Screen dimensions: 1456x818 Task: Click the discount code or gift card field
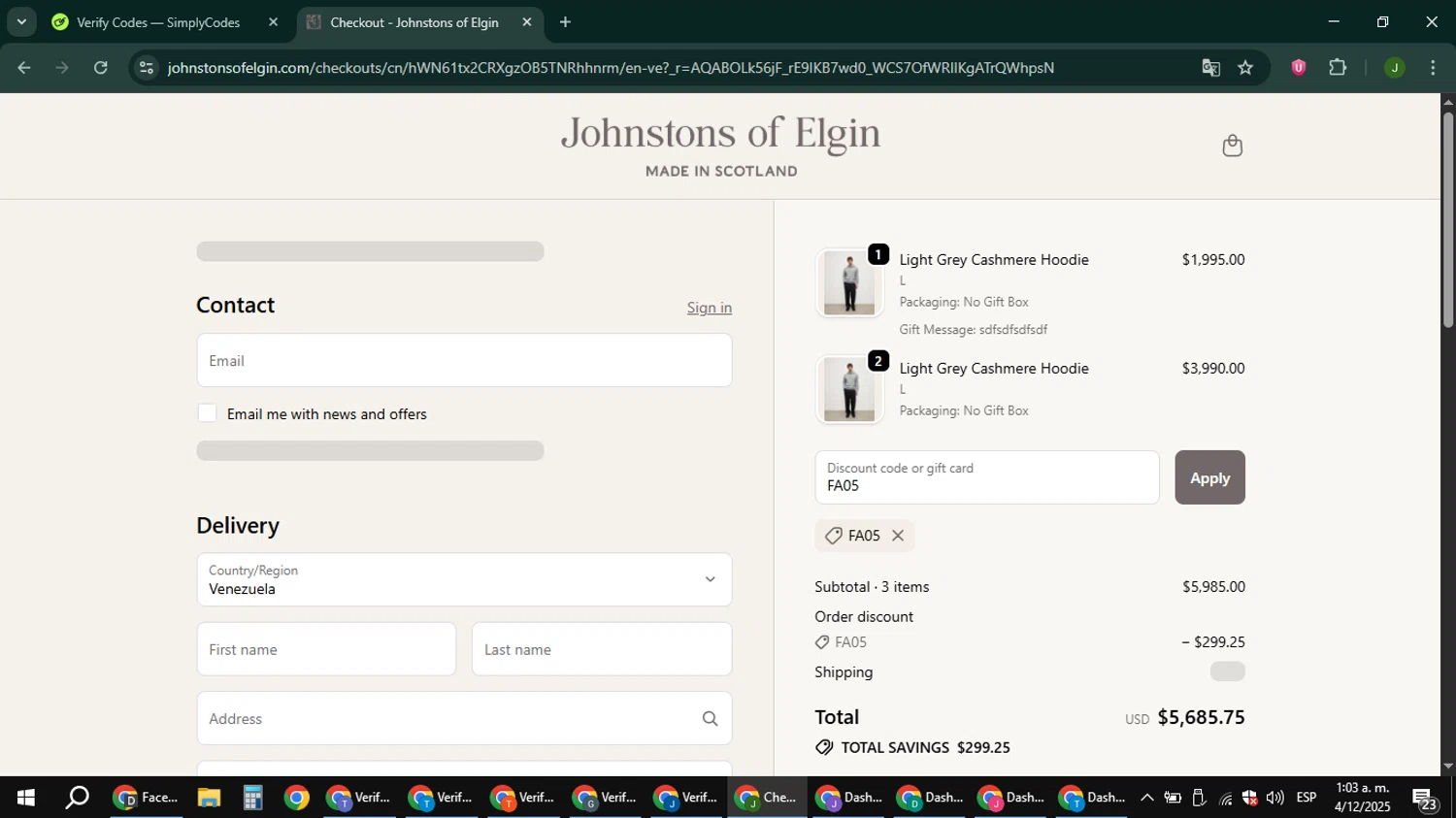click(x=987, y=477)
